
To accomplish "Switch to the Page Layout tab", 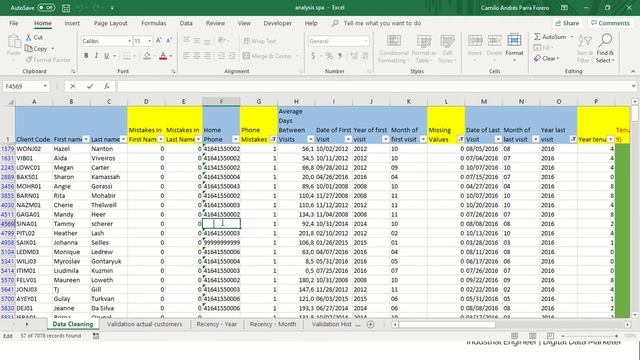I will coord(111,23).
